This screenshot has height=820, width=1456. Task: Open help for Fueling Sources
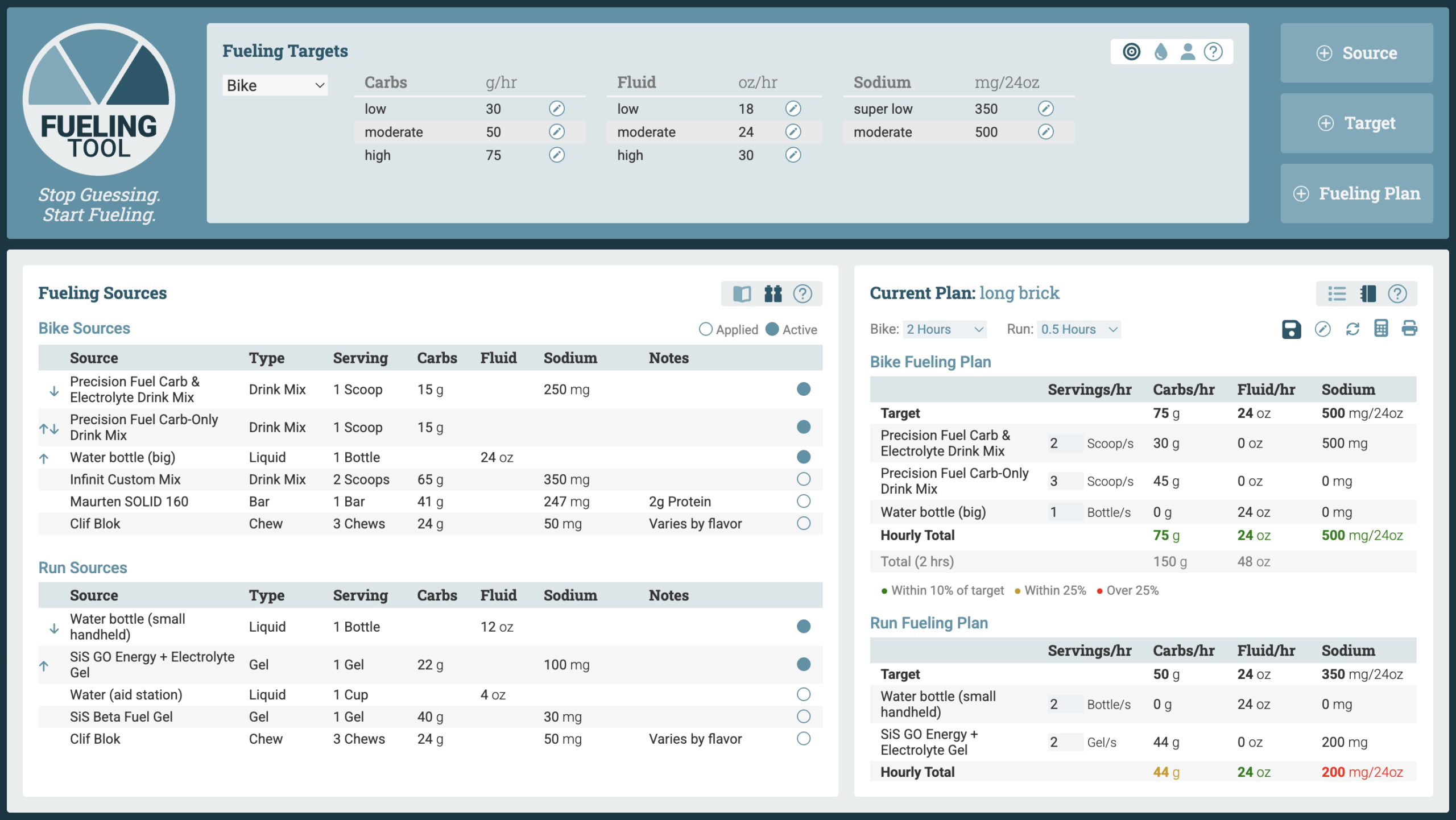tap(803, 293)
